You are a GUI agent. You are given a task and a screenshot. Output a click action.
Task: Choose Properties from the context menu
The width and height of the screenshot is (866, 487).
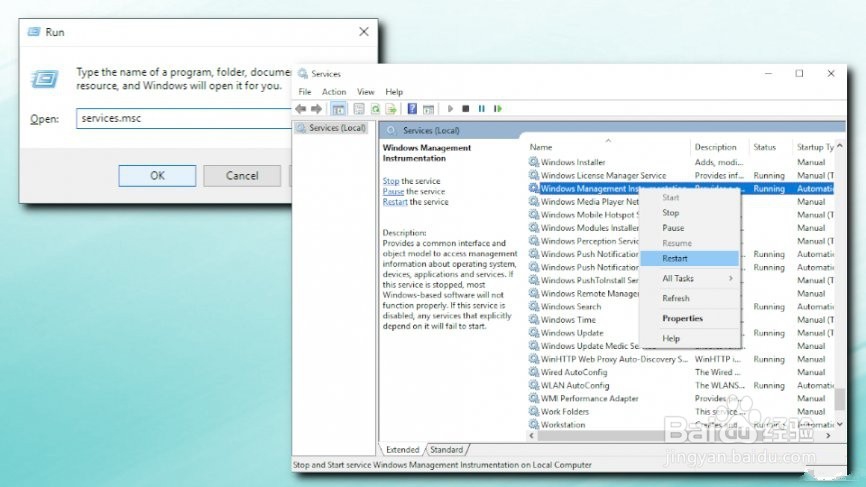(x=689, y=319)
